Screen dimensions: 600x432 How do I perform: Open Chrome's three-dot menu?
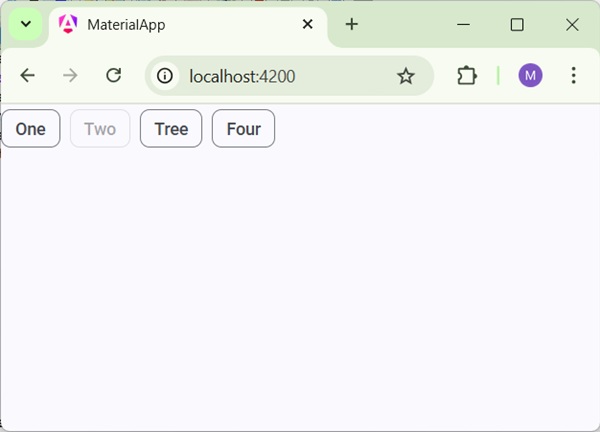[x=573, y=76]
